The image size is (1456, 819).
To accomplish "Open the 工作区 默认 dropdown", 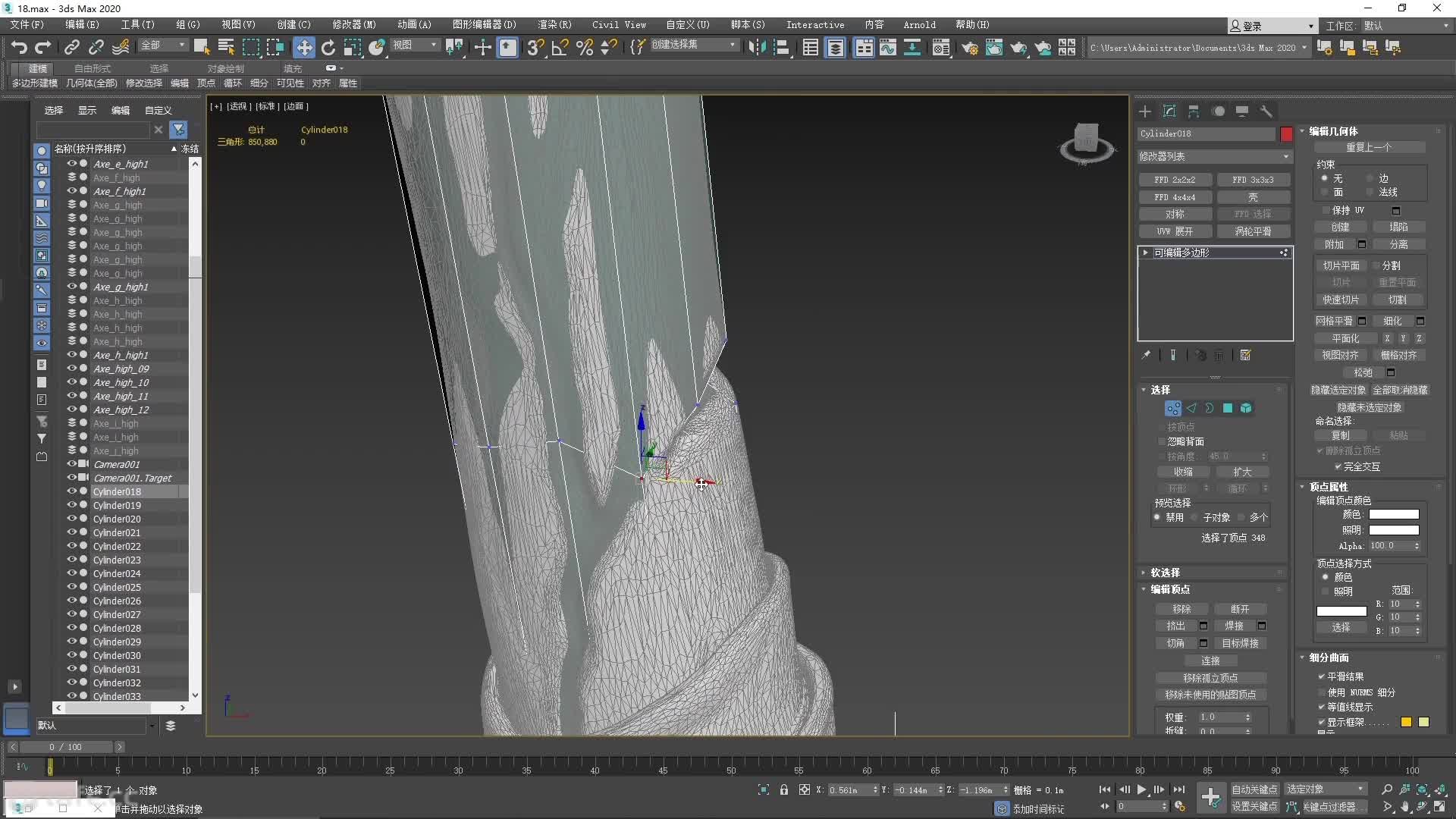I will (x=1405, y=26).
